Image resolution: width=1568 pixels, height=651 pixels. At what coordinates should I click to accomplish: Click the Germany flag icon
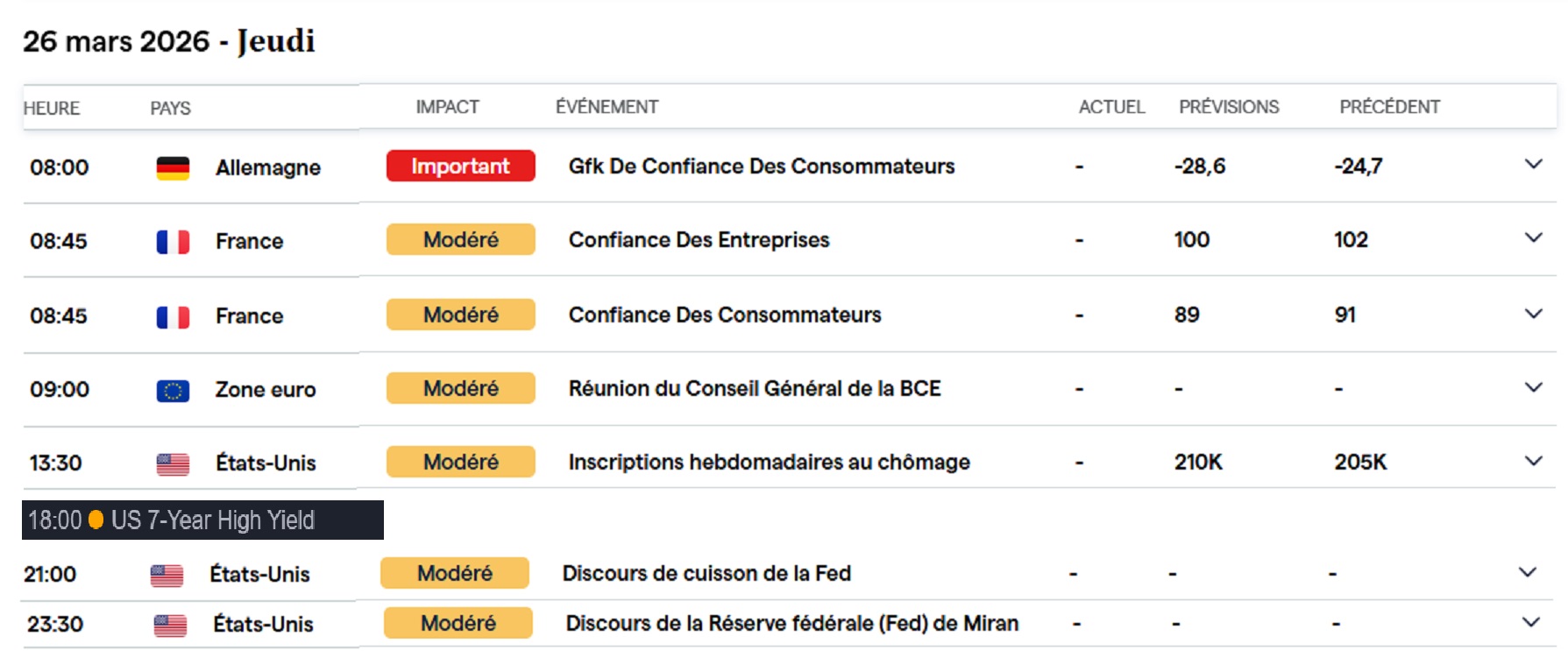173,168
